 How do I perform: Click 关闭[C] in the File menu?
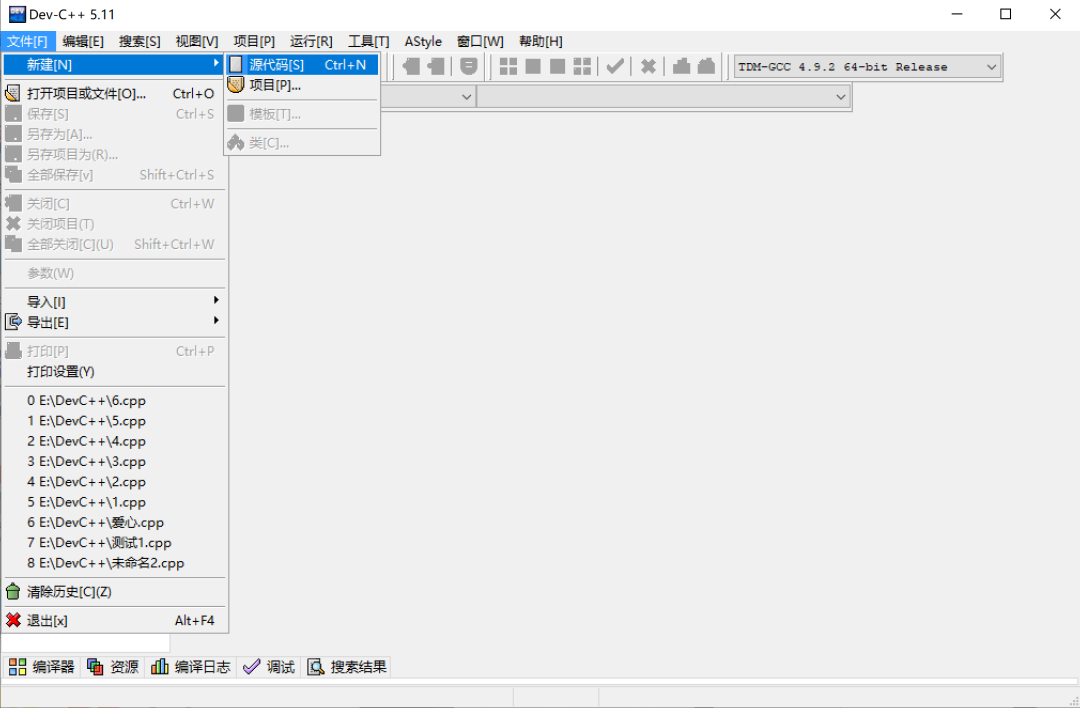tap(114, 204)
